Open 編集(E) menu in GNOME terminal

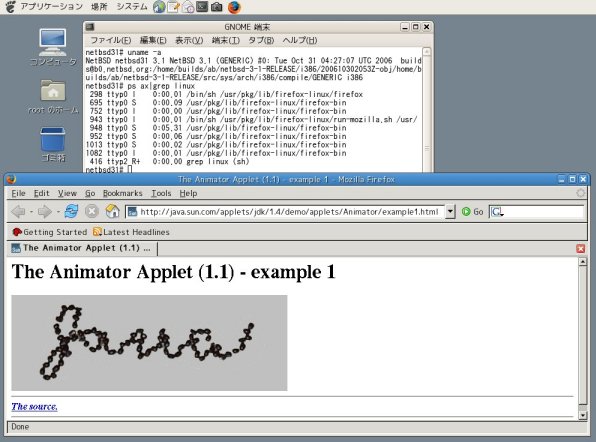(x=153, y=40)
